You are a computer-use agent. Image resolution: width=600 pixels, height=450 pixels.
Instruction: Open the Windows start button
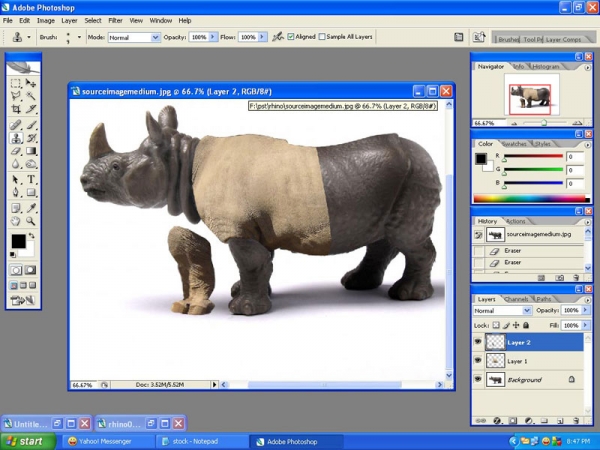(x=26, y=441)
